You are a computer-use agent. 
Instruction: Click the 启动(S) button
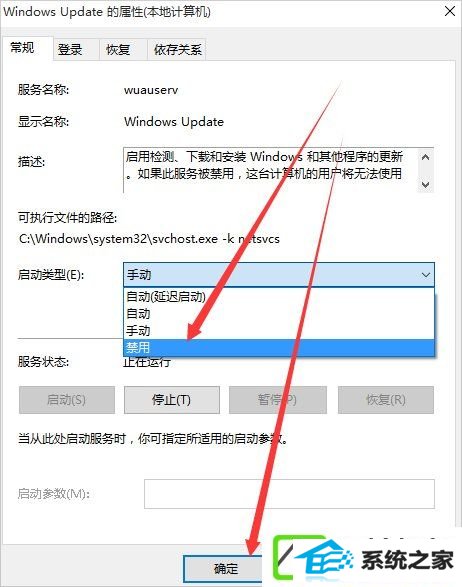pyautogui.click(x=67, y=400)
